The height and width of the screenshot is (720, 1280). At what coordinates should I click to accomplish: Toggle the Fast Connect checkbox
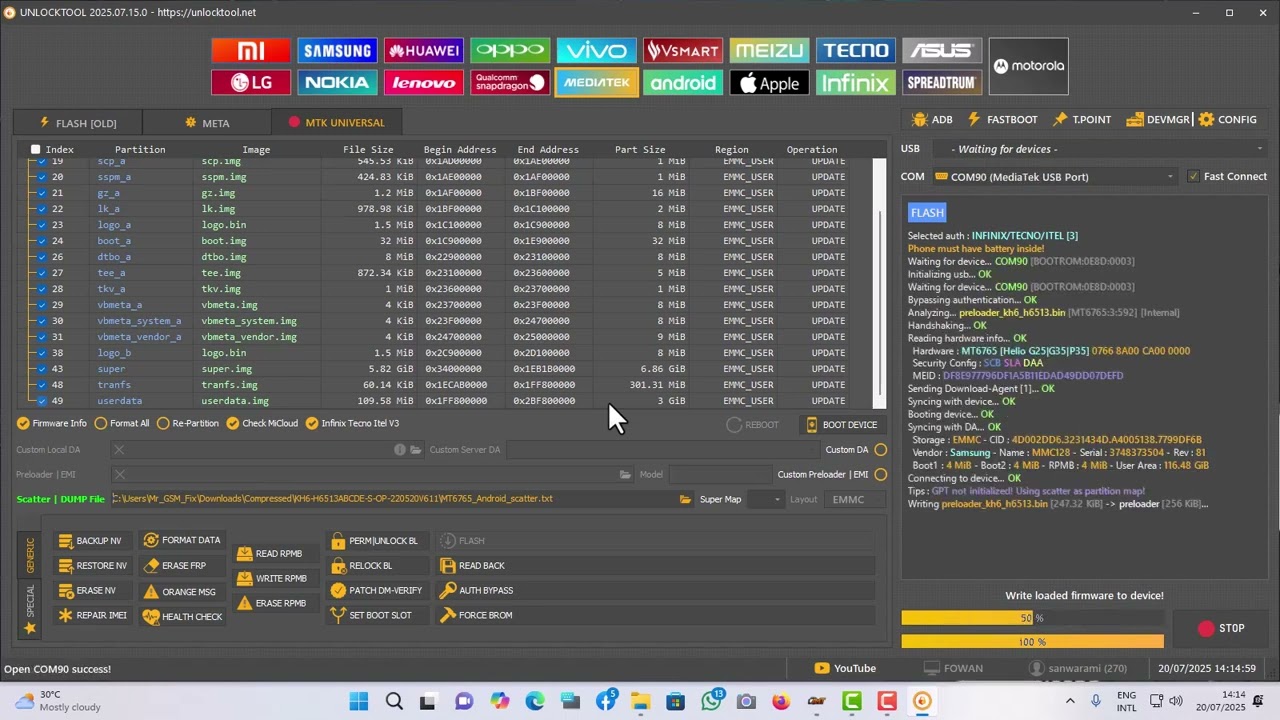click(x=1193, y=177)
